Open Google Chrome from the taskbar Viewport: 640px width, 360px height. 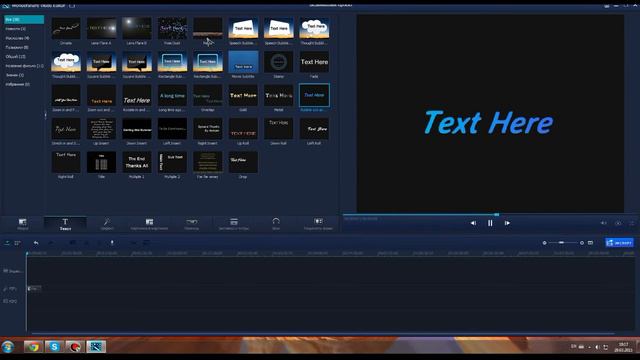(x=33, y=347)
